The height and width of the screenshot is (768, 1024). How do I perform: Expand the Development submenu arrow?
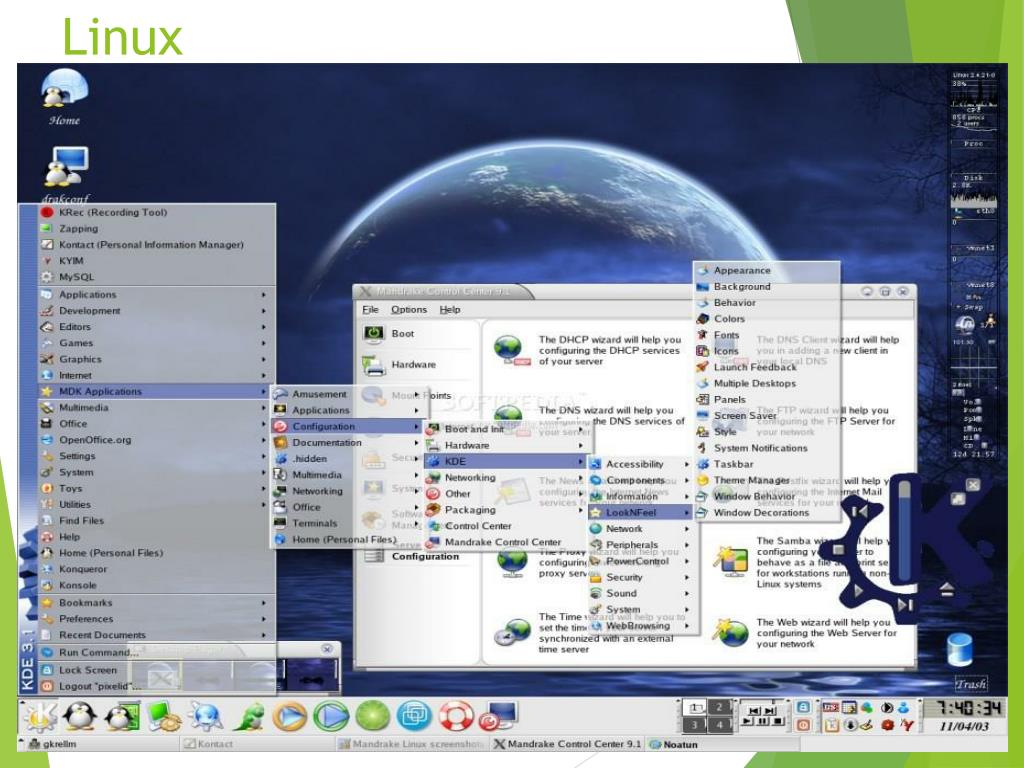(264, 311)
